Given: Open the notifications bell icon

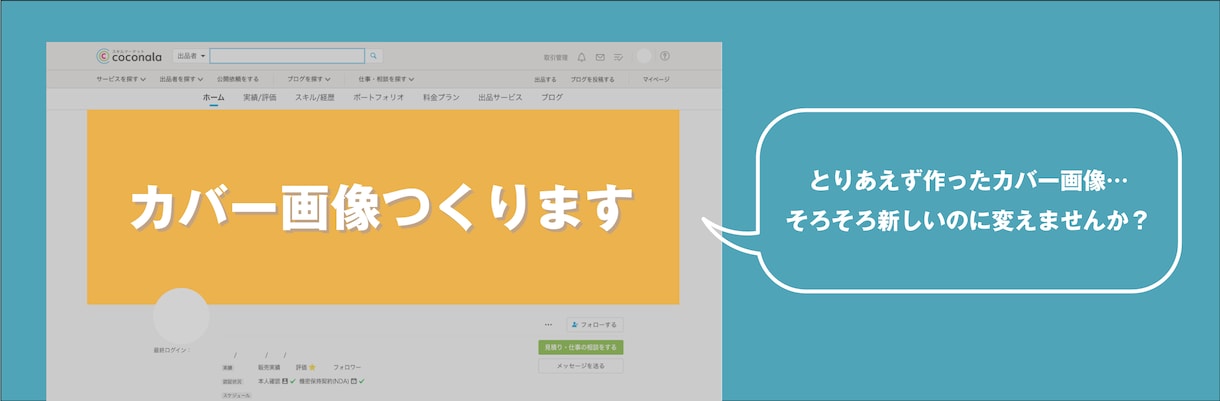Looking at the screenshot, I should [x=582, y=57].
